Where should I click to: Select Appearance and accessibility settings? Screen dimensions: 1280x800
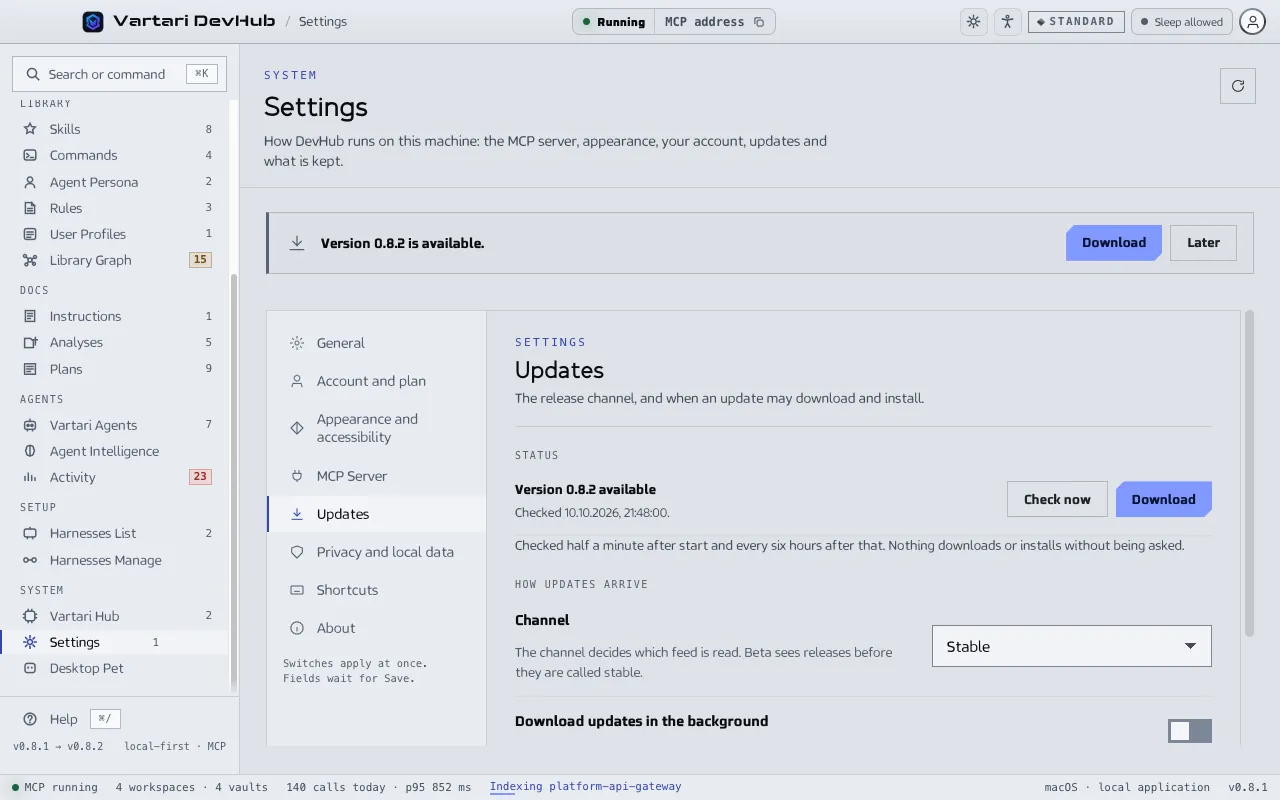pyautogui.click(x=377, y=428)
